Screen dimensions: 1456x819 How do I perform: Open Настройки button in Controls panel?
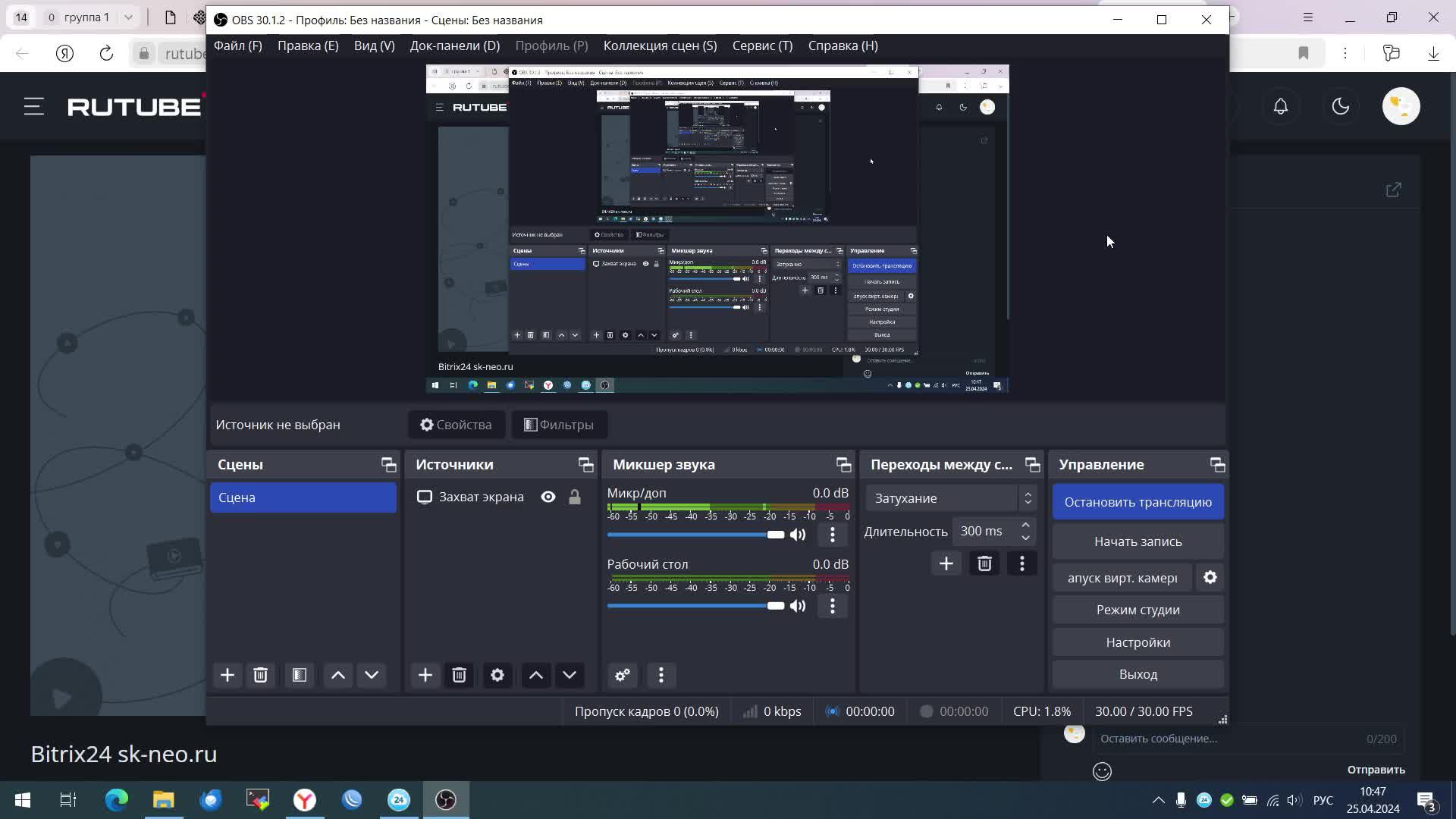click(x=1137, y=642)
